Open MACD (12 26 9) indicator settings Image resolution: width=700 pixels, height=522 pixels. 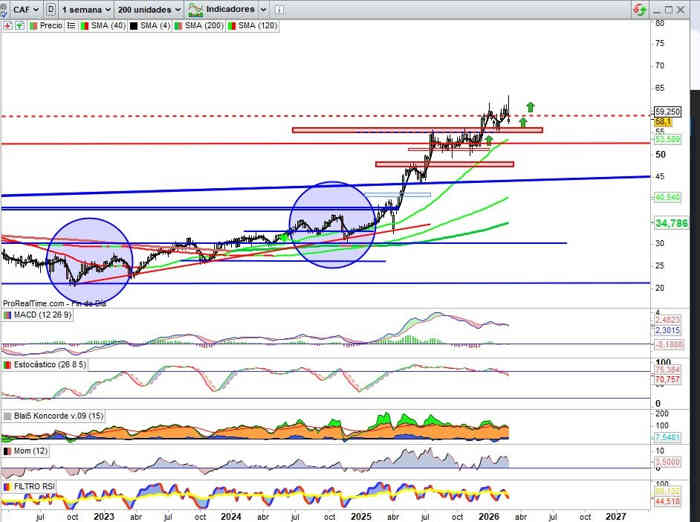tap(39, 316)
